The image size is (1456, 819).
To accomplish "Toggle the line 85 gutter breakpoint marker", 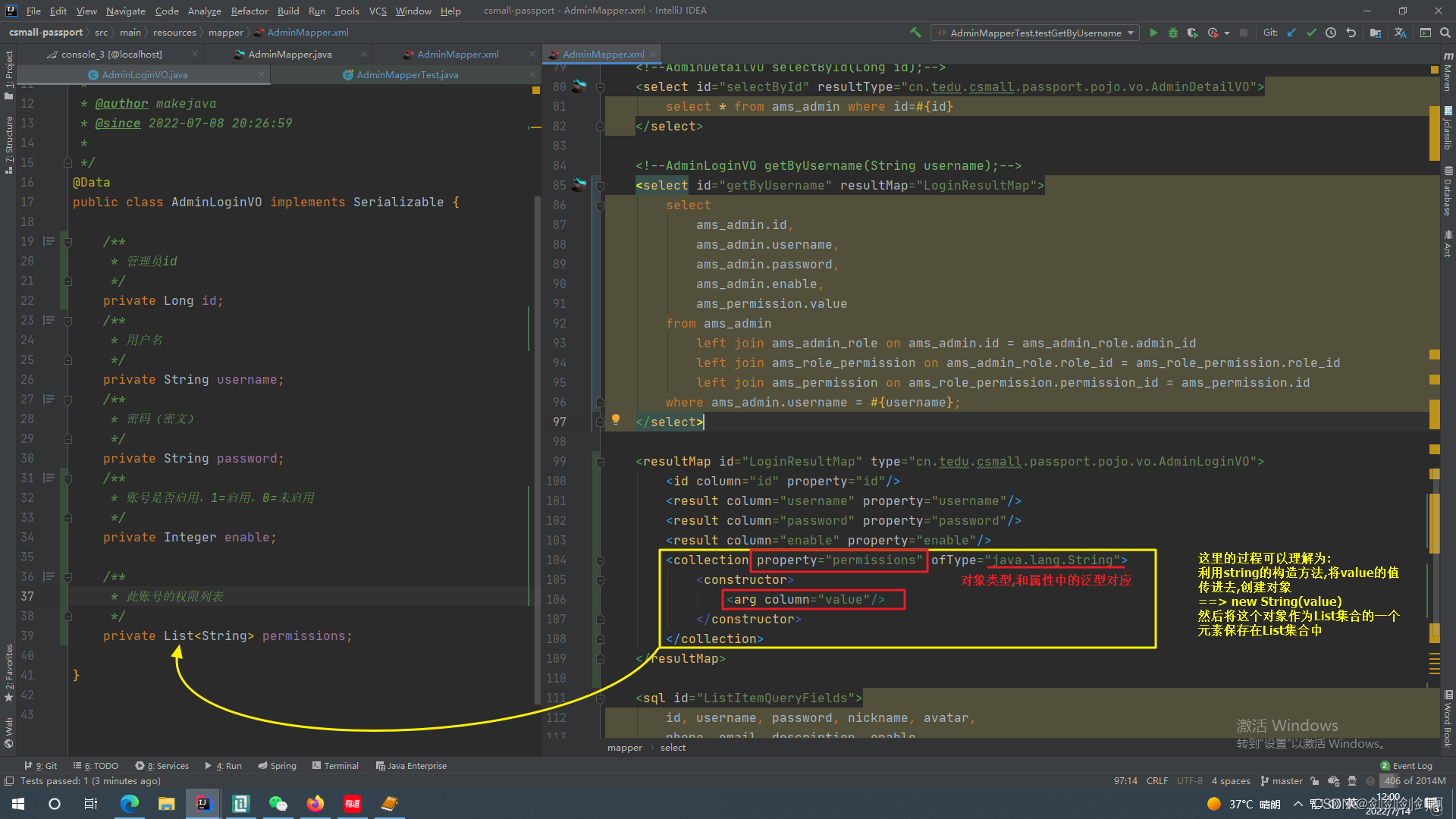I will pyautogui.click(x=580, y=185).
